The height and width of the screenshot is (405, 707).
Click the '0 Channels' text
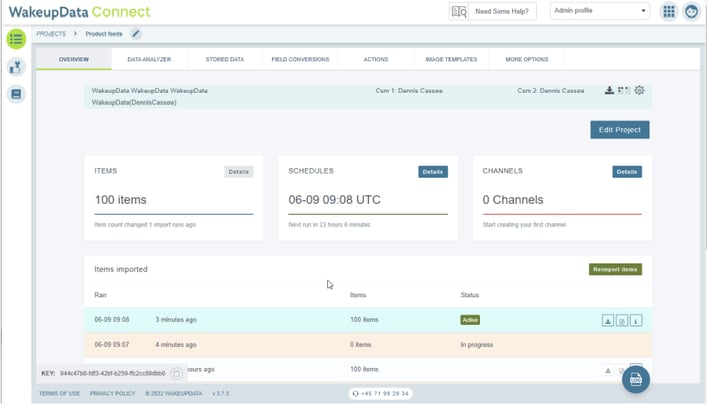[513, 200]
